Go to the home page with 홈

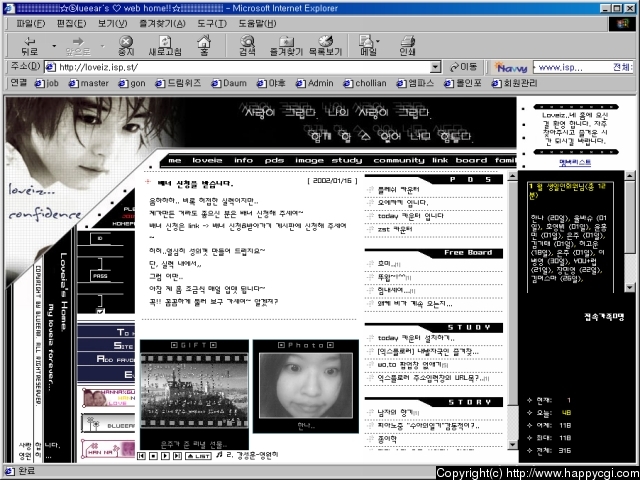pyautogui.click(x=204, y=46)
